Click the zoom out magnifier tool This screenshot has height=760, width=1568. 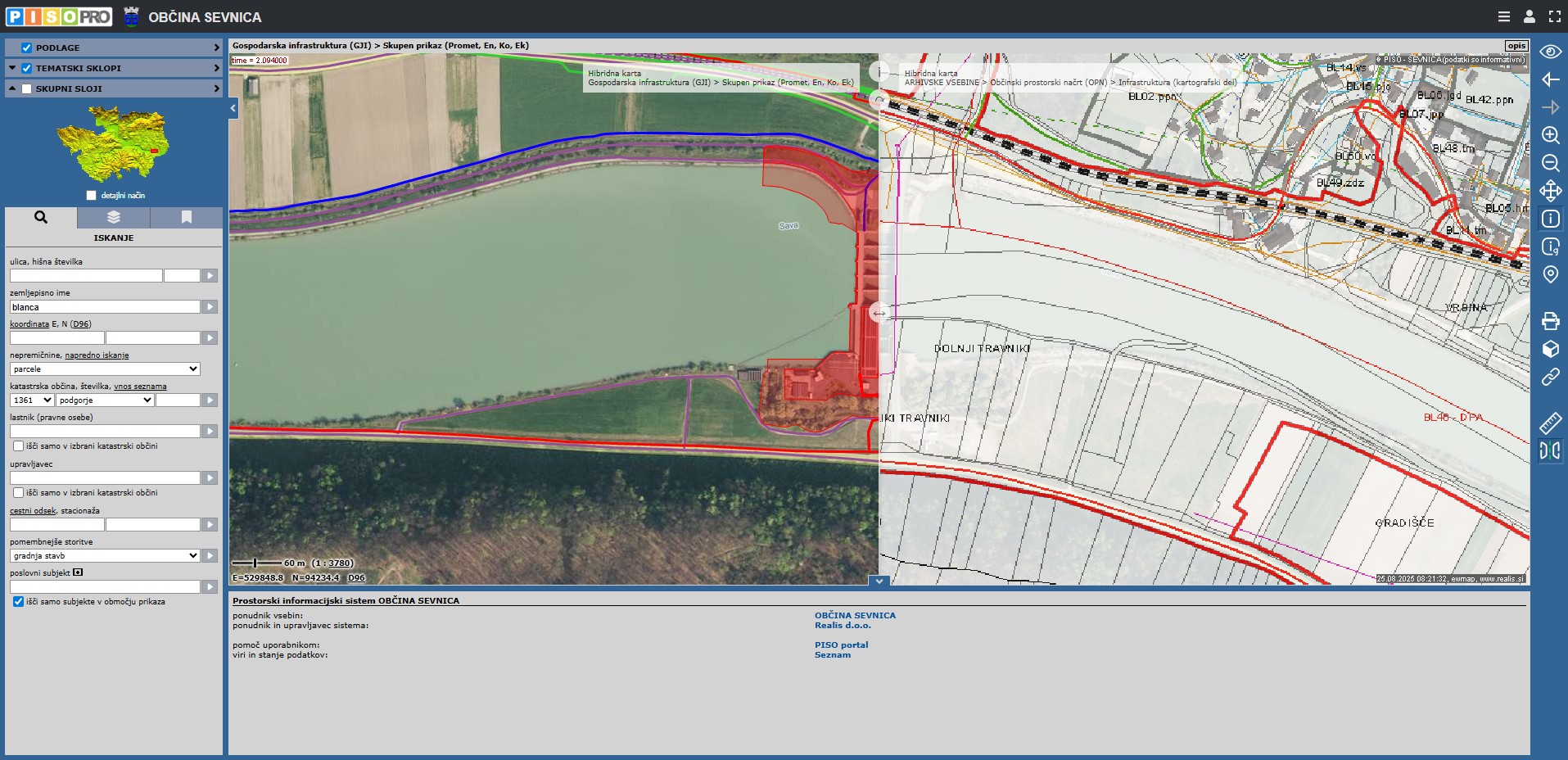tap(1550, 163)
